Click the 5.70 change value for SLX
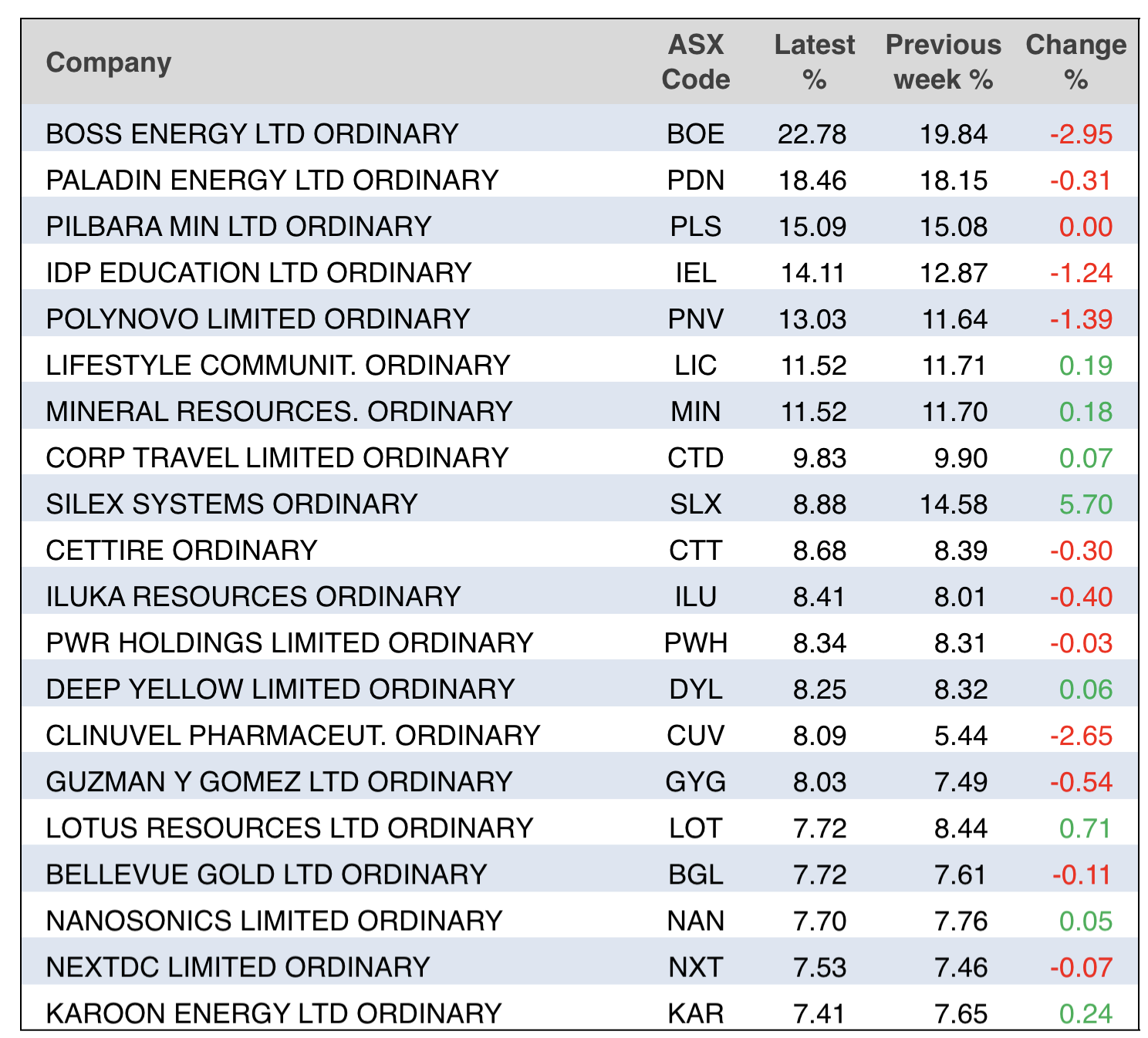 click(x=1086, y=504)
